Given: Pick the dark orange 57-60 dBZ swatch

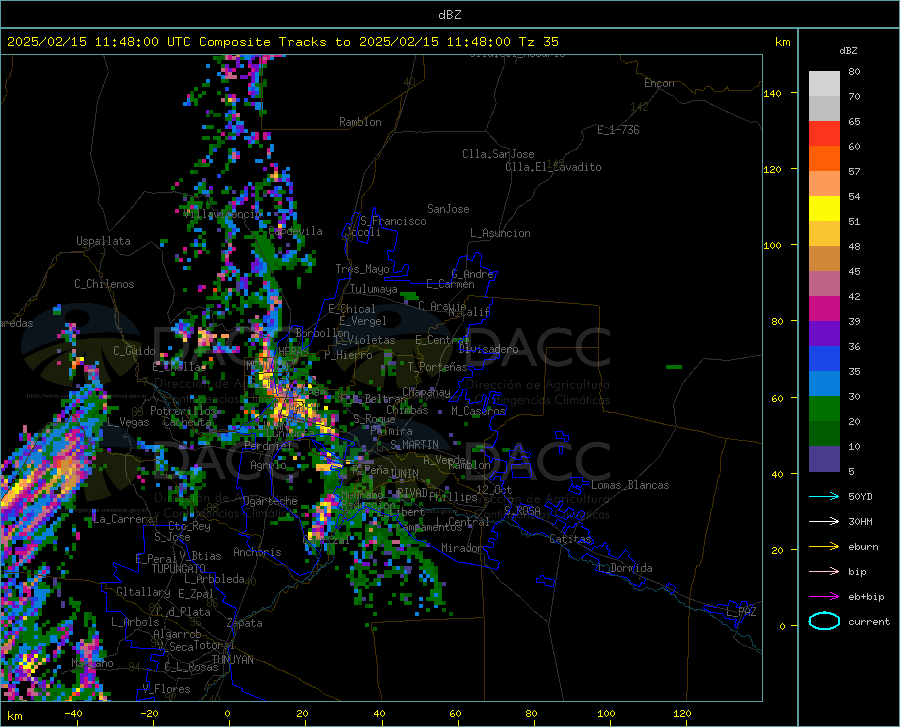Looking at the screenshot, I should (824, 159).
